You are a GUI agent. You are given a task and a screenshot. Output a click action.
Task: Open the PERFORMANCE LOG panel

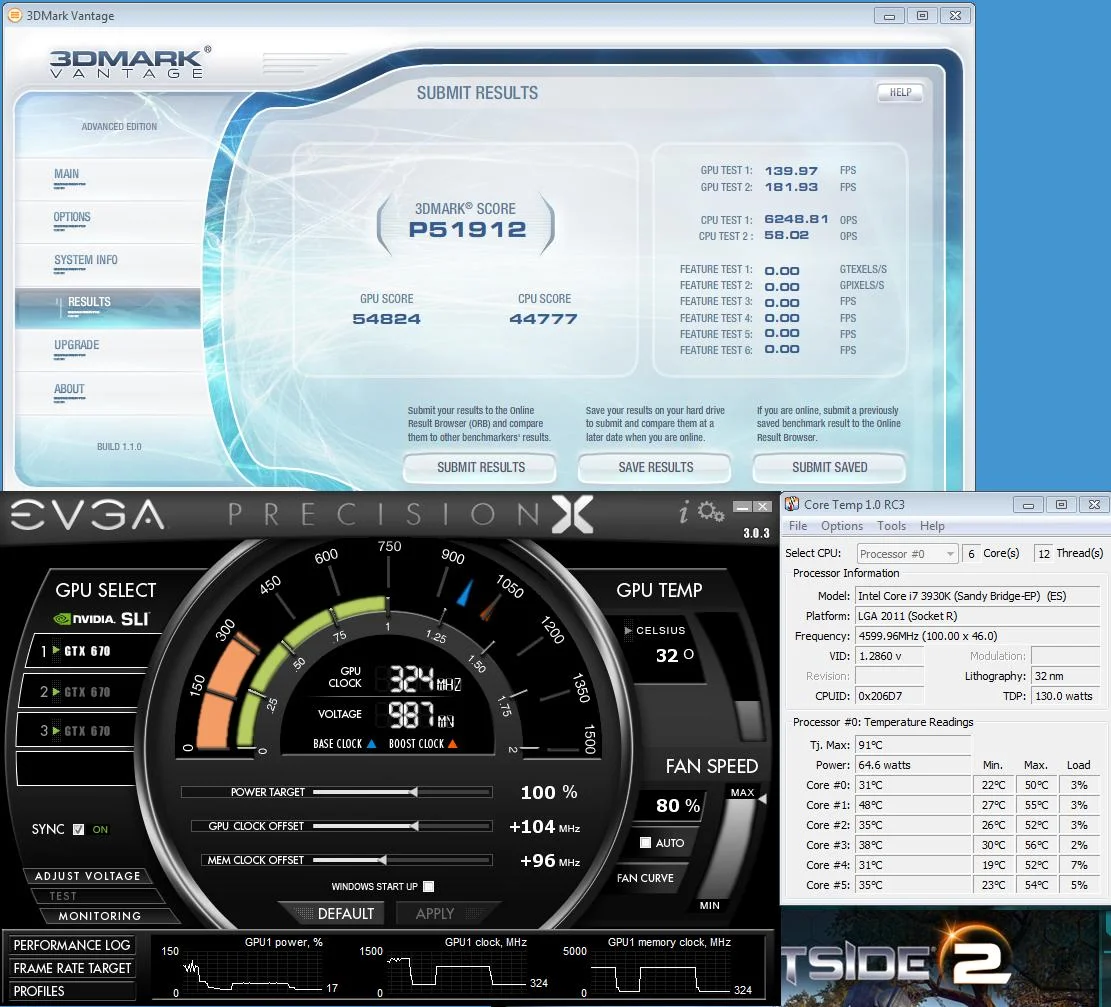click(x=72, y=945)
